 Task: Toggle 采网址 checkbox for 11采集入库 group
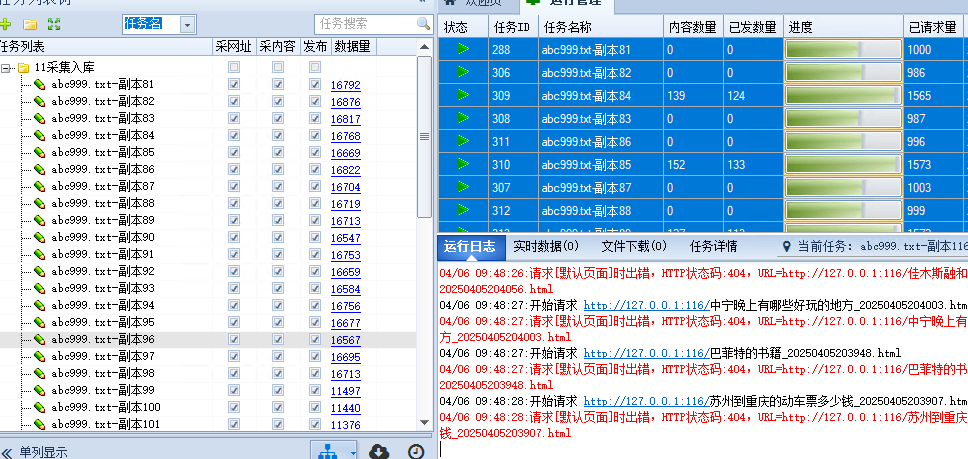[x=234, y=67]
